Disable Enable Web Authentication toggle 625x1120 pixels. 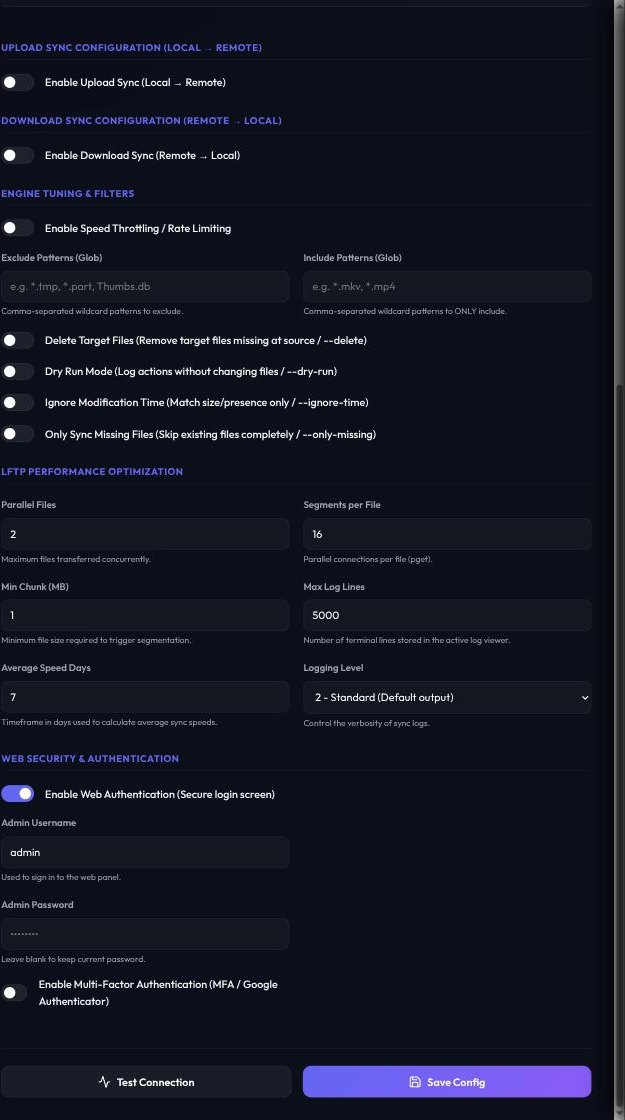point(17,794)
